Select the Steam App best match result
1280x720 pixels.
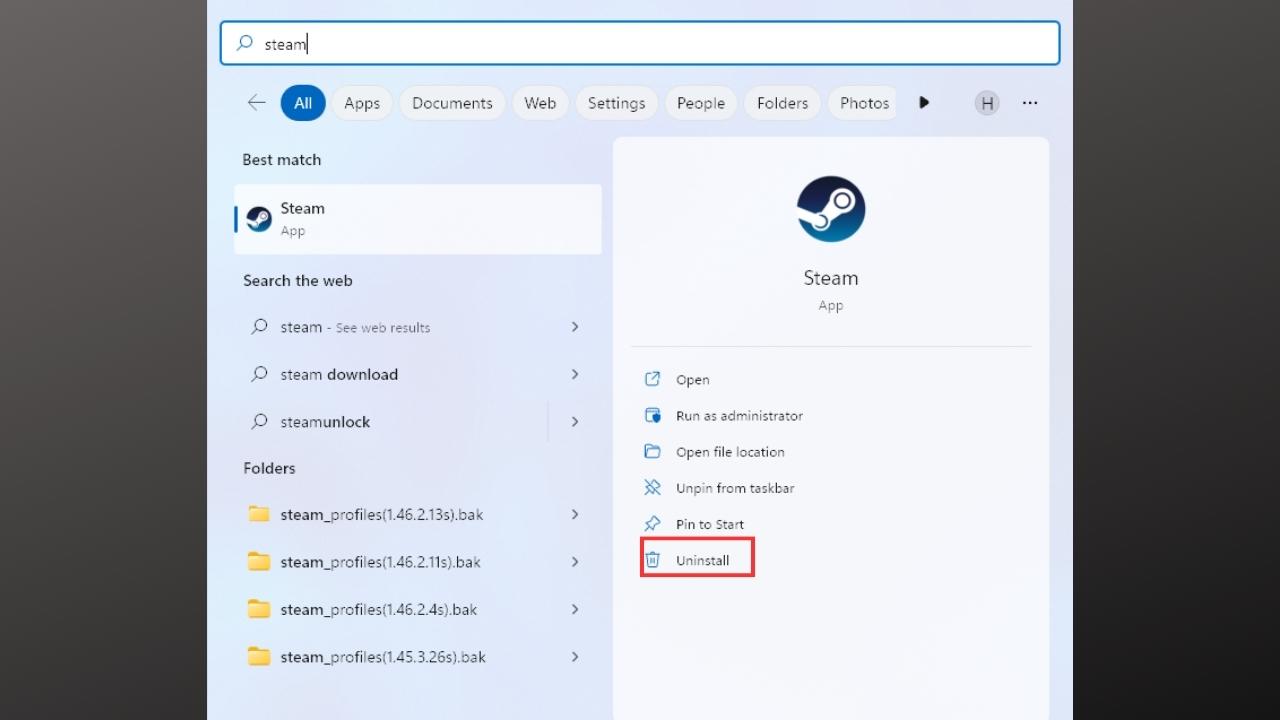point(418,219)
